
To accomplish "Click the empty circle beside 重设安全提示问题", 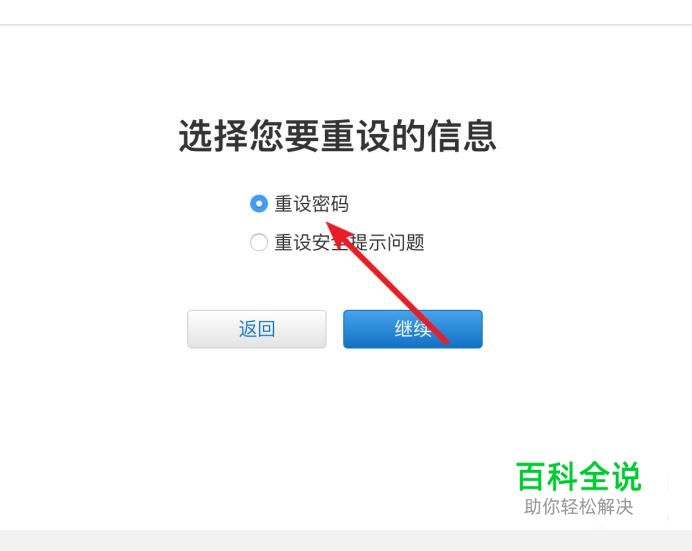I will (259, 242).
